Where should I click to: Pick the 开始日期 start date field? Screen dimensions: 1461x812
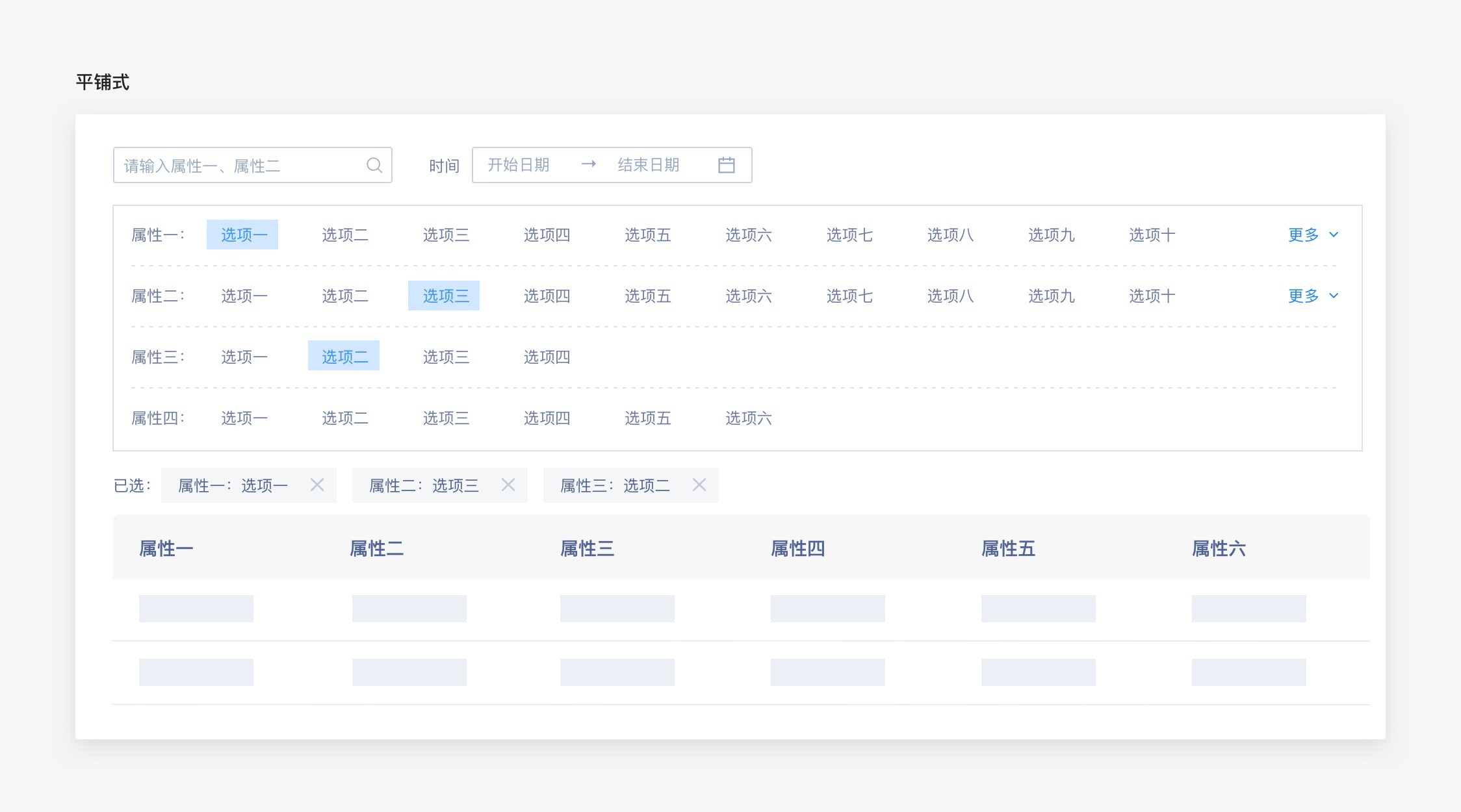519,165
